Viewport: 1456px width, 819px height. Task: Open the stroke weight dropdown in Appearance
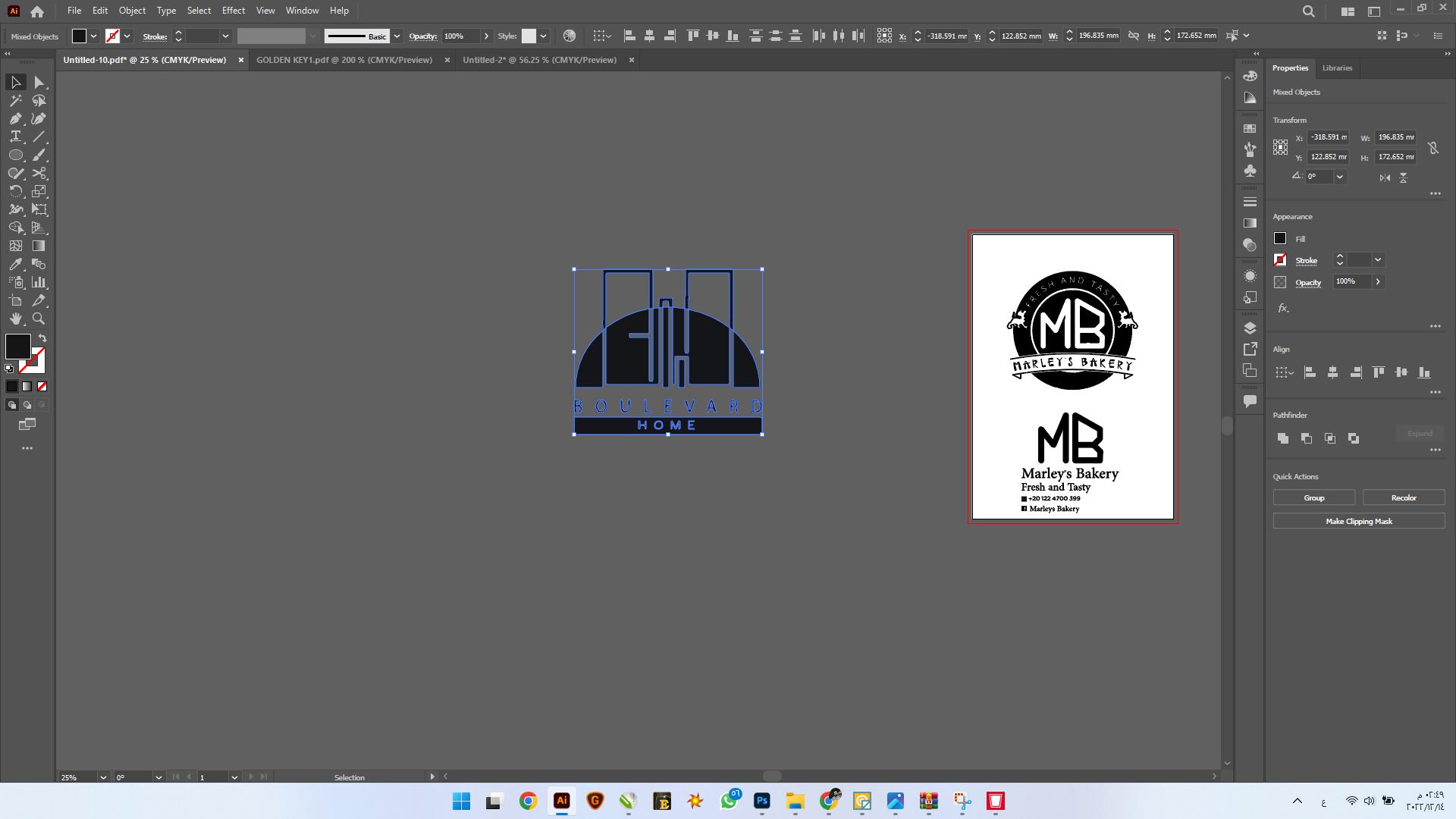(1378, 260)
